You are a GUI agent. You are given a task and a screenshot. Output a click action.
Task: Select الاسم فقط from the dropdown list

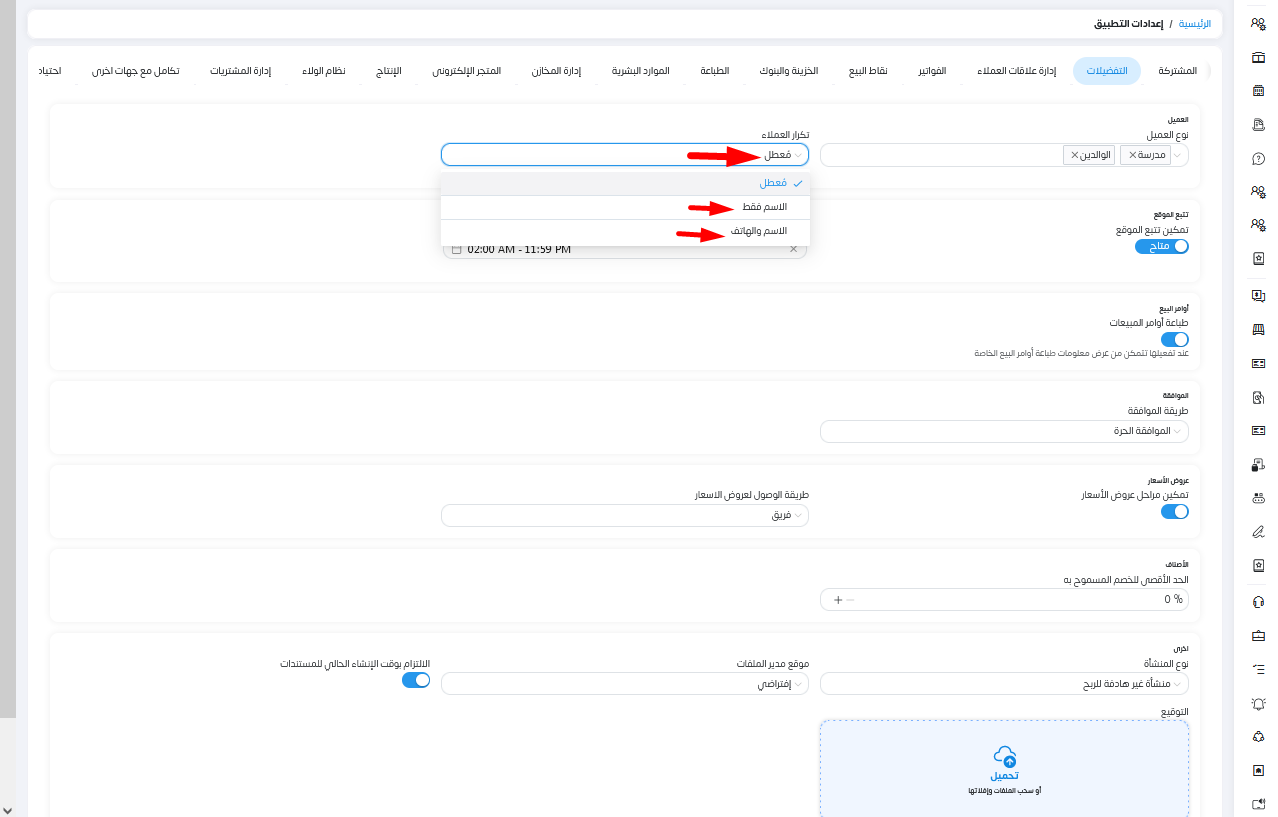click(764, 207)
